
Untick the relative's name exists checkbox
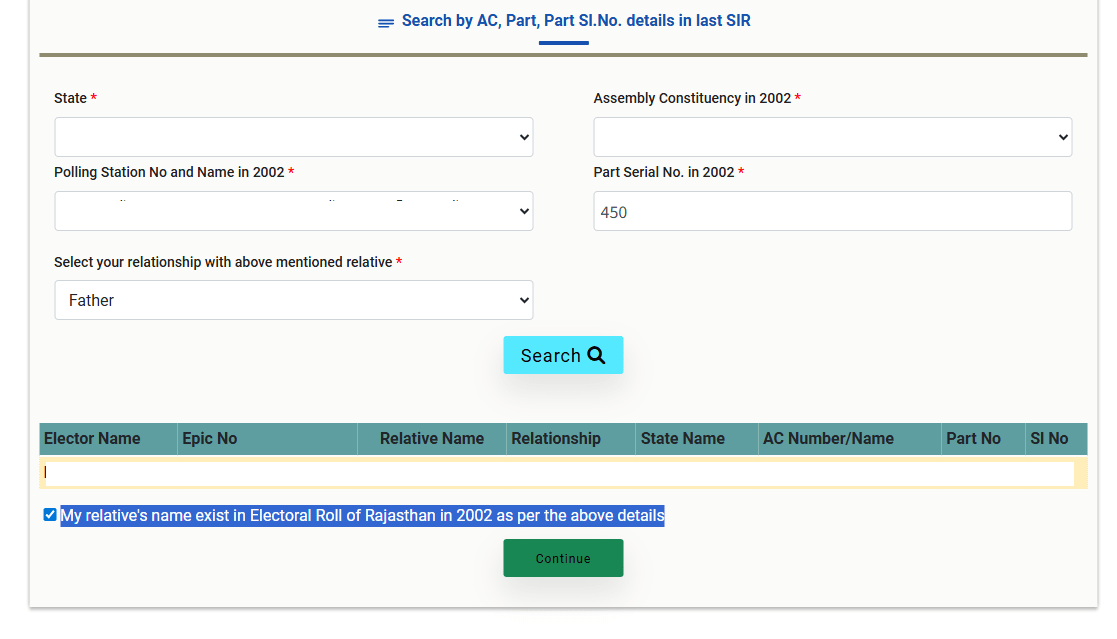pos(50,515)
